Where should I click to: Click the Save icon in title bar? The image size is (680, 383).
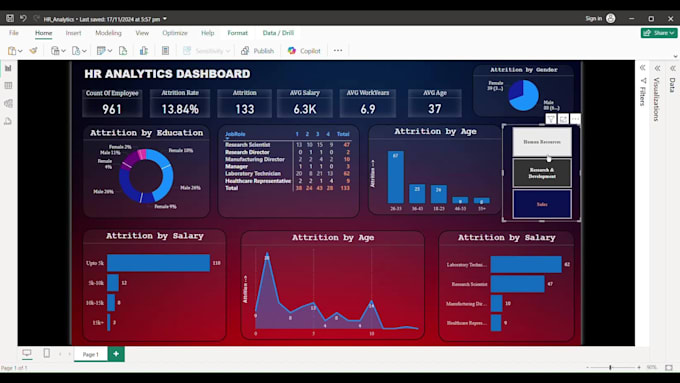[x=10, y=18]
